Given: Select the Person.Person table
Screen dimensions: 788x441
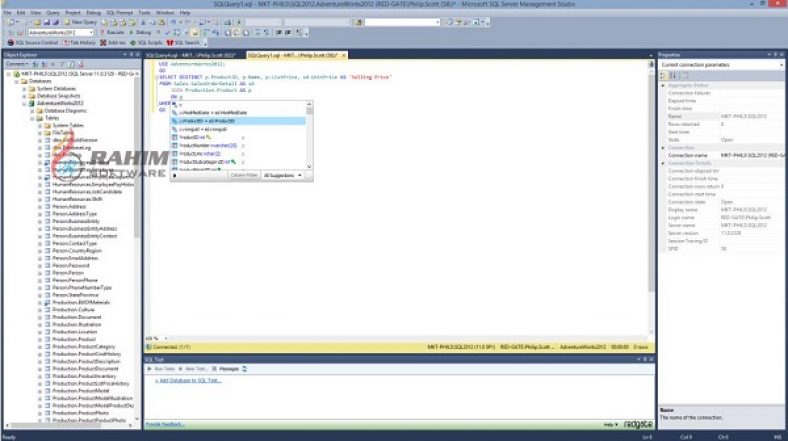Looking at the screenshot, I should click(68, 273).
